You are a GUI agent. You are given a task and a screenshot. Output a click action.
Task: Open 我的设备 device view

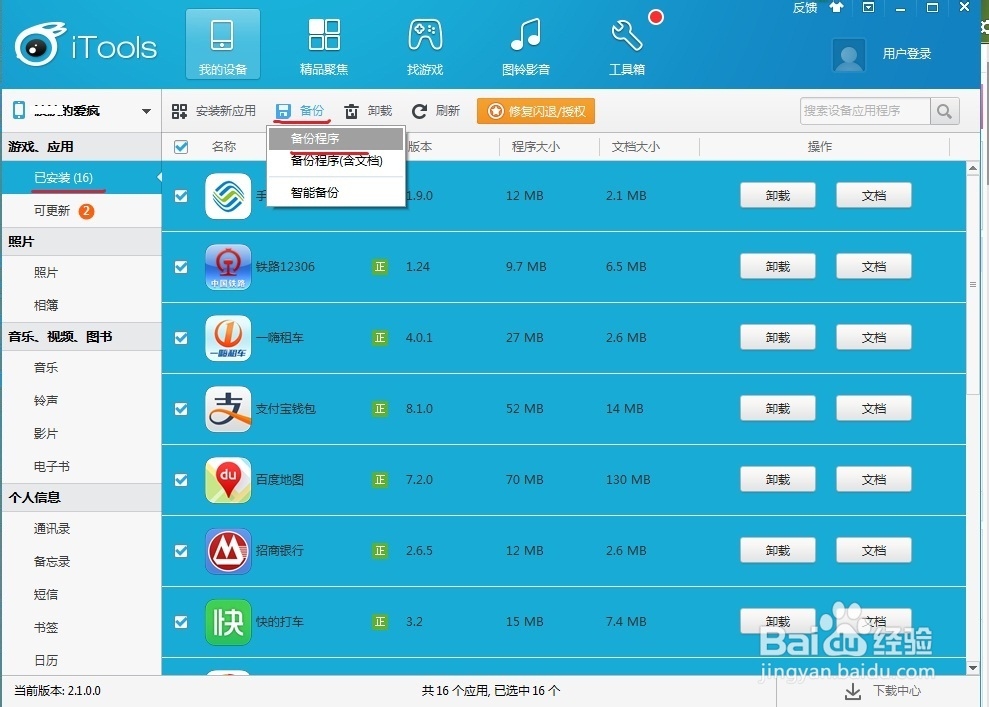click(222, 43)
